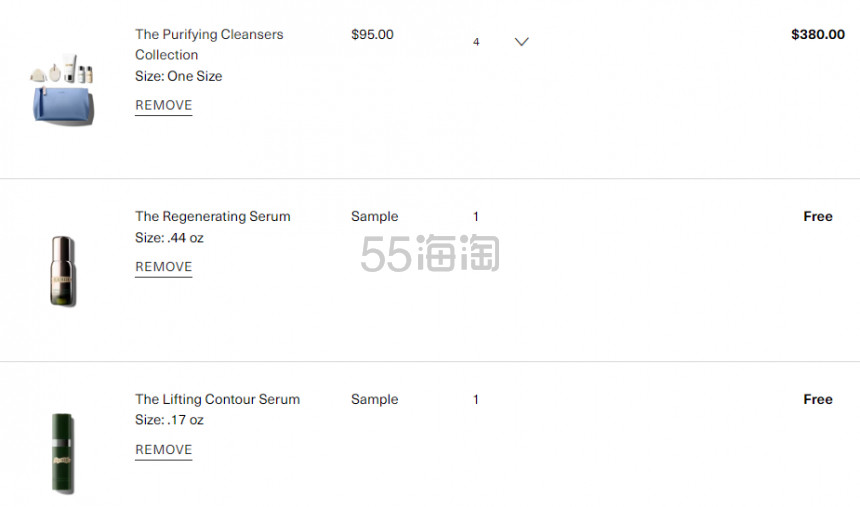Open the Purifying Cleansers Collection product image
The image size is (860, 507).
coord(63,88)
